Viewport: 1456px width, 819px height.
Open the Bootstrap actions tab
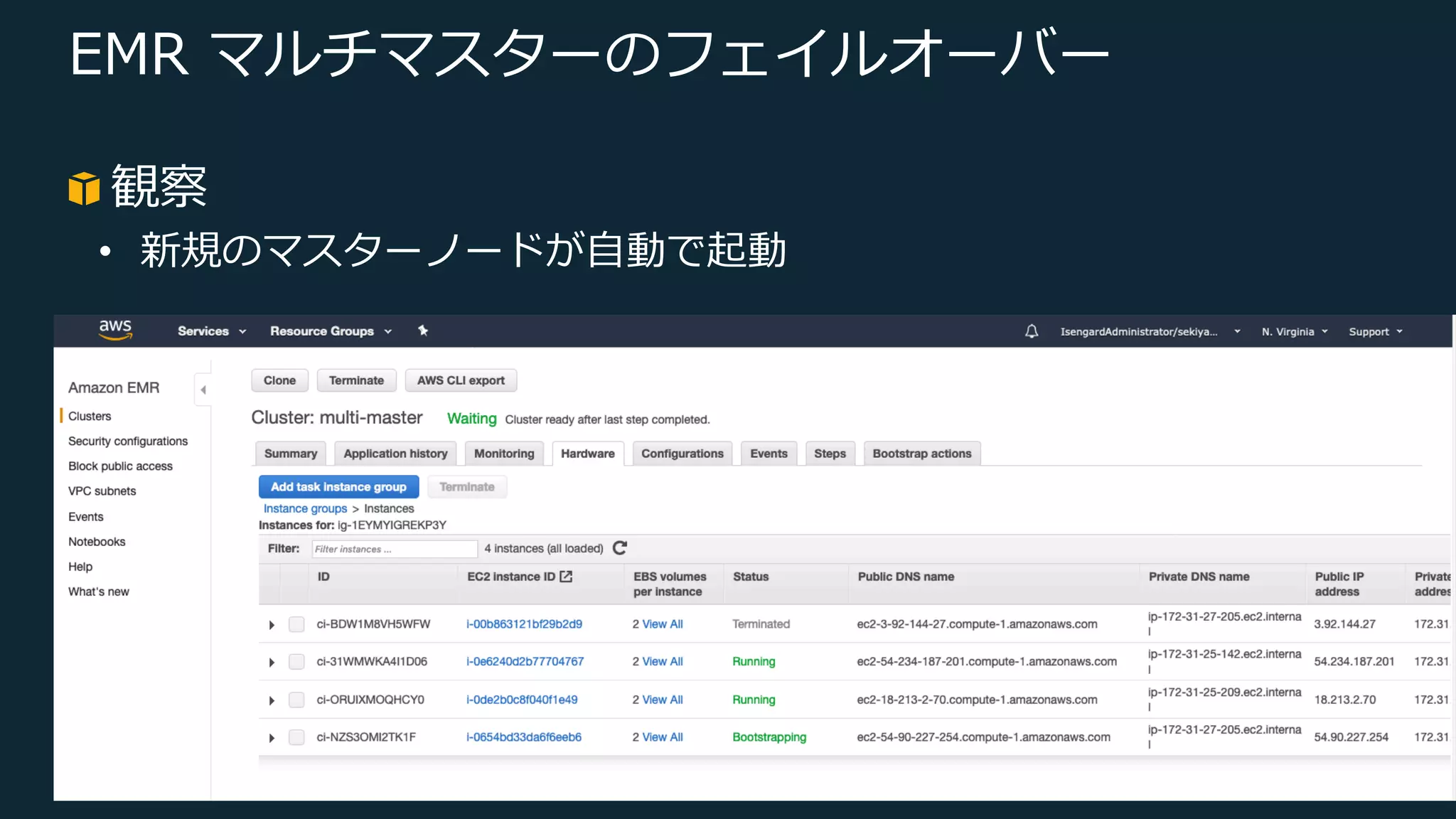point(921,454)
